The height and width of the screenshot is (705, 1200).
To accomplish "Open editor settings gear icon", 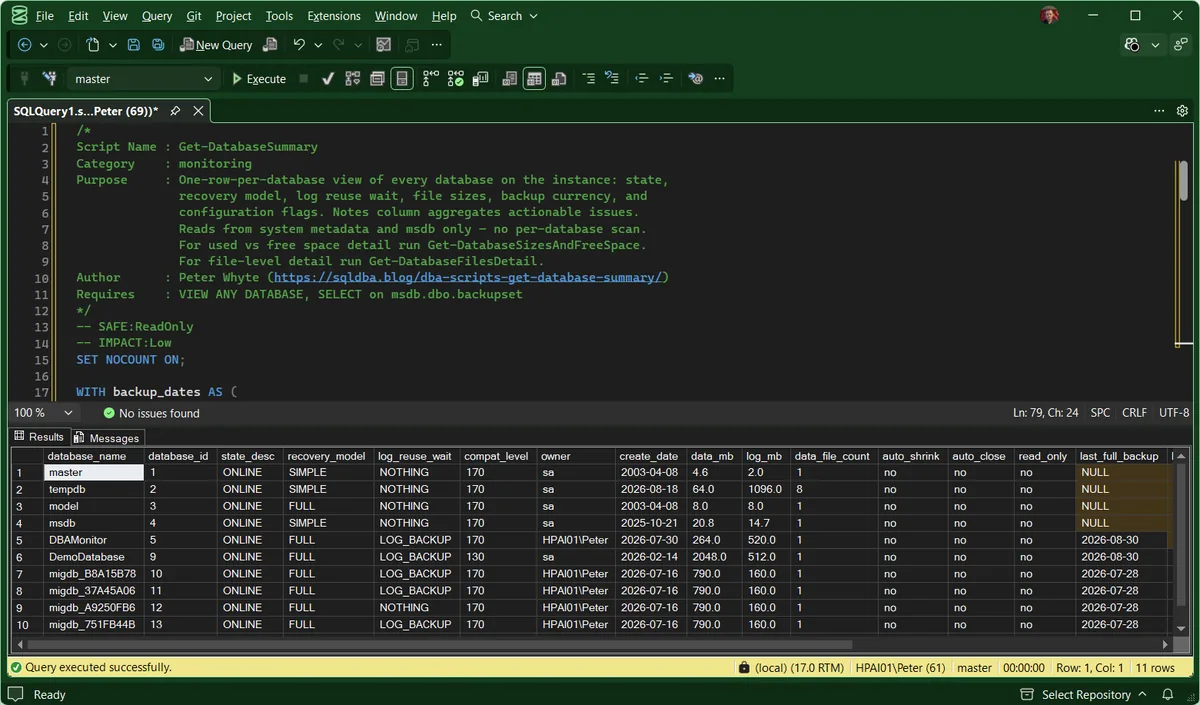I will pos(1182,111).
